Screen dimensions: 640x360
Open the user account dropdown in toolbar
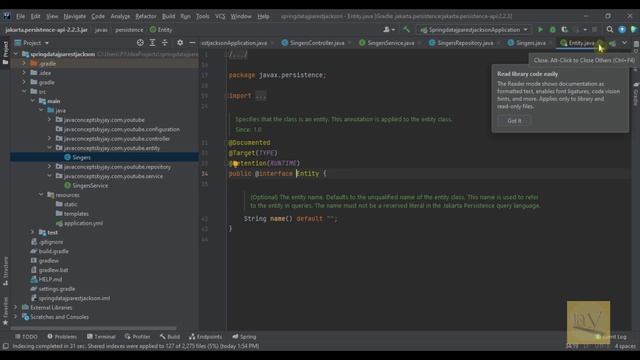pos(389,29)
